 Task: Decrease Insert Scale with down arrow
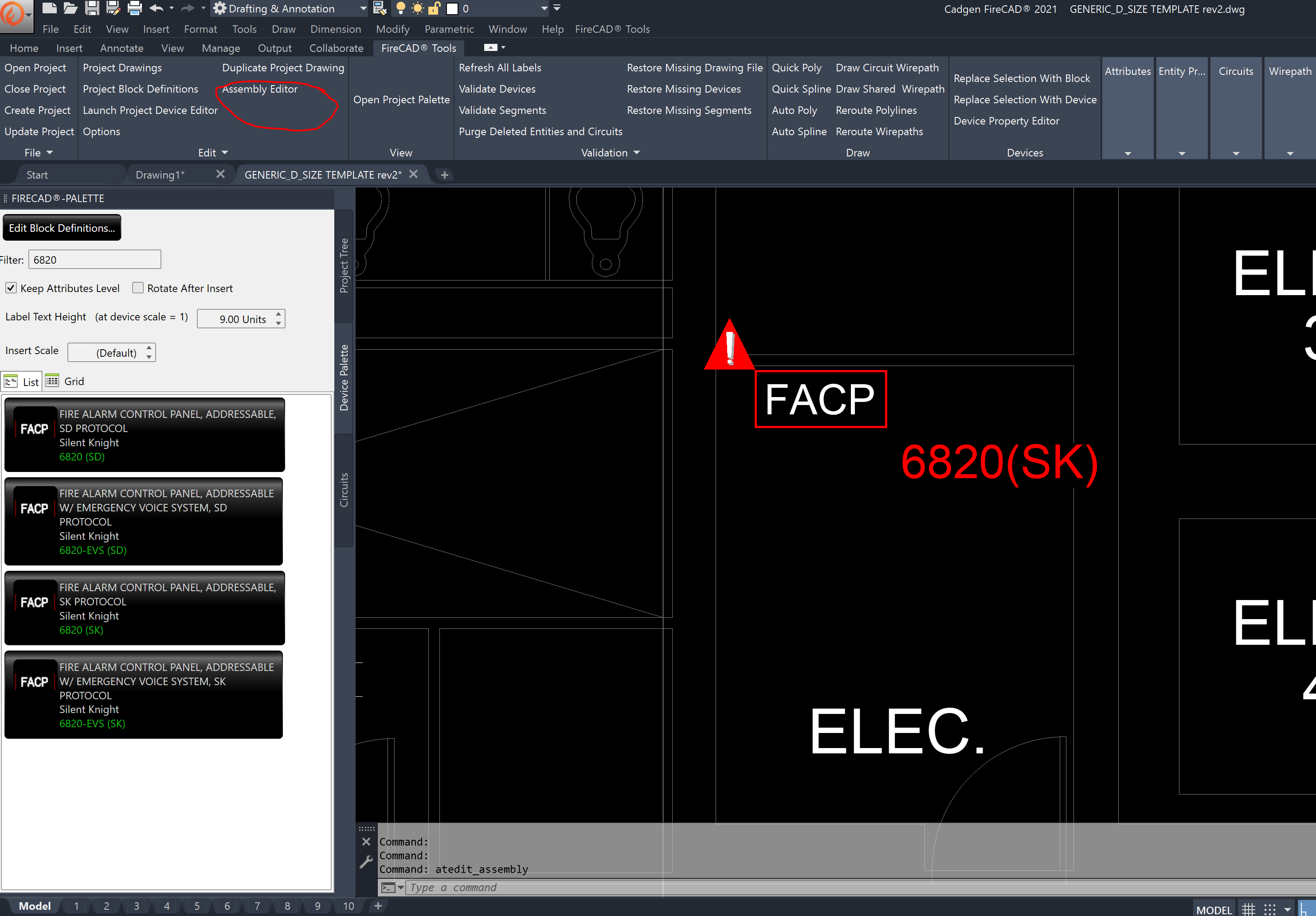(149, 357)
